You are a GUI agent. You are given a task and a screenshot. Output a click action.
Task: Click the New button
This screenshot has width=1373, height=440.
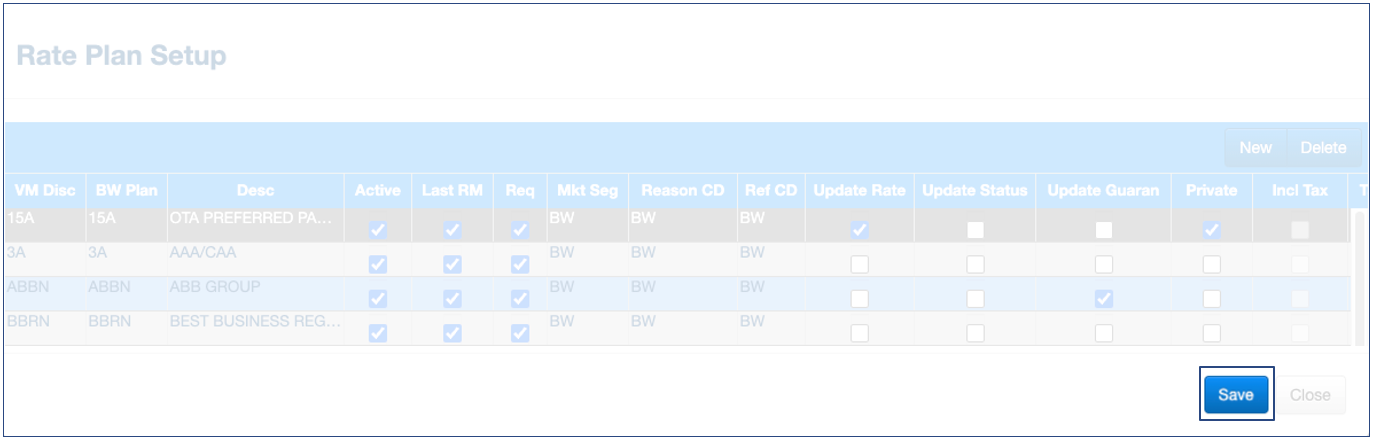[1255, 148]
